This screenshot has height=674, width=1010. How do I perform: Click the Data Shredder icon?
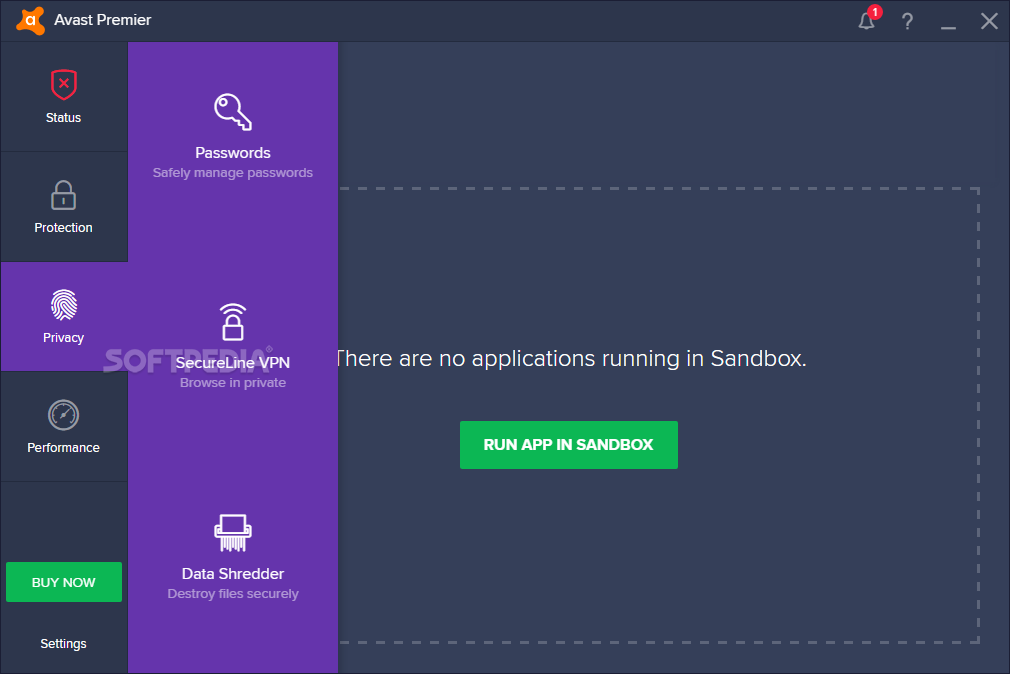pyautogui.click(x=233, y=533)
